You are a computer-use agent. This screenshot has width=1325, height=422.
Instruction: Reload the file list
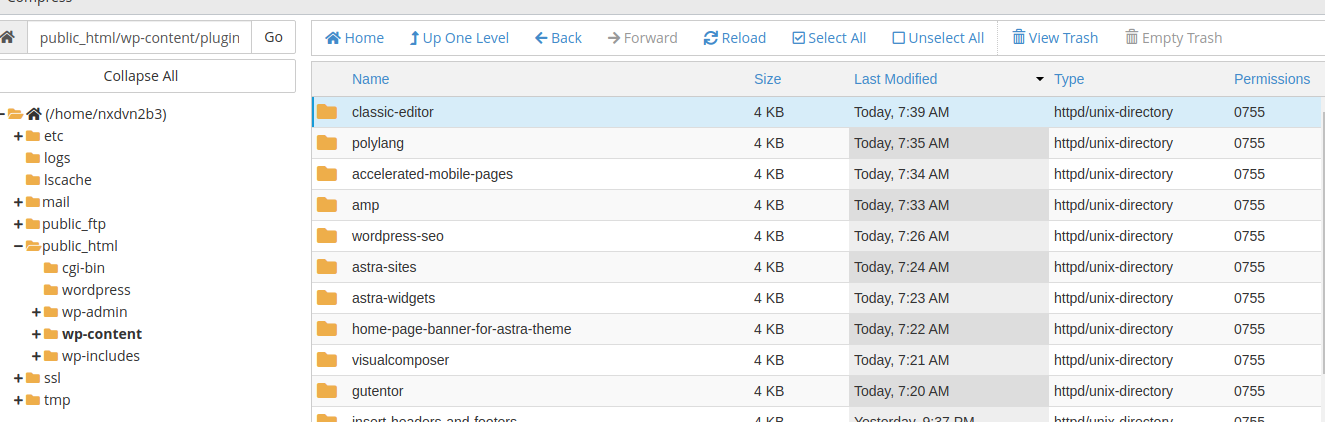(734, 38)
